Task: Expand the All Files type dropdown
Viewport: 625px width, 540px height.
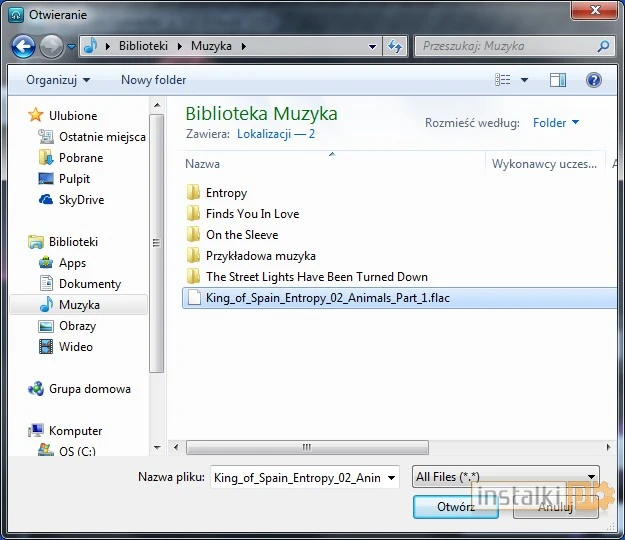Action: [x=506, y=478]
